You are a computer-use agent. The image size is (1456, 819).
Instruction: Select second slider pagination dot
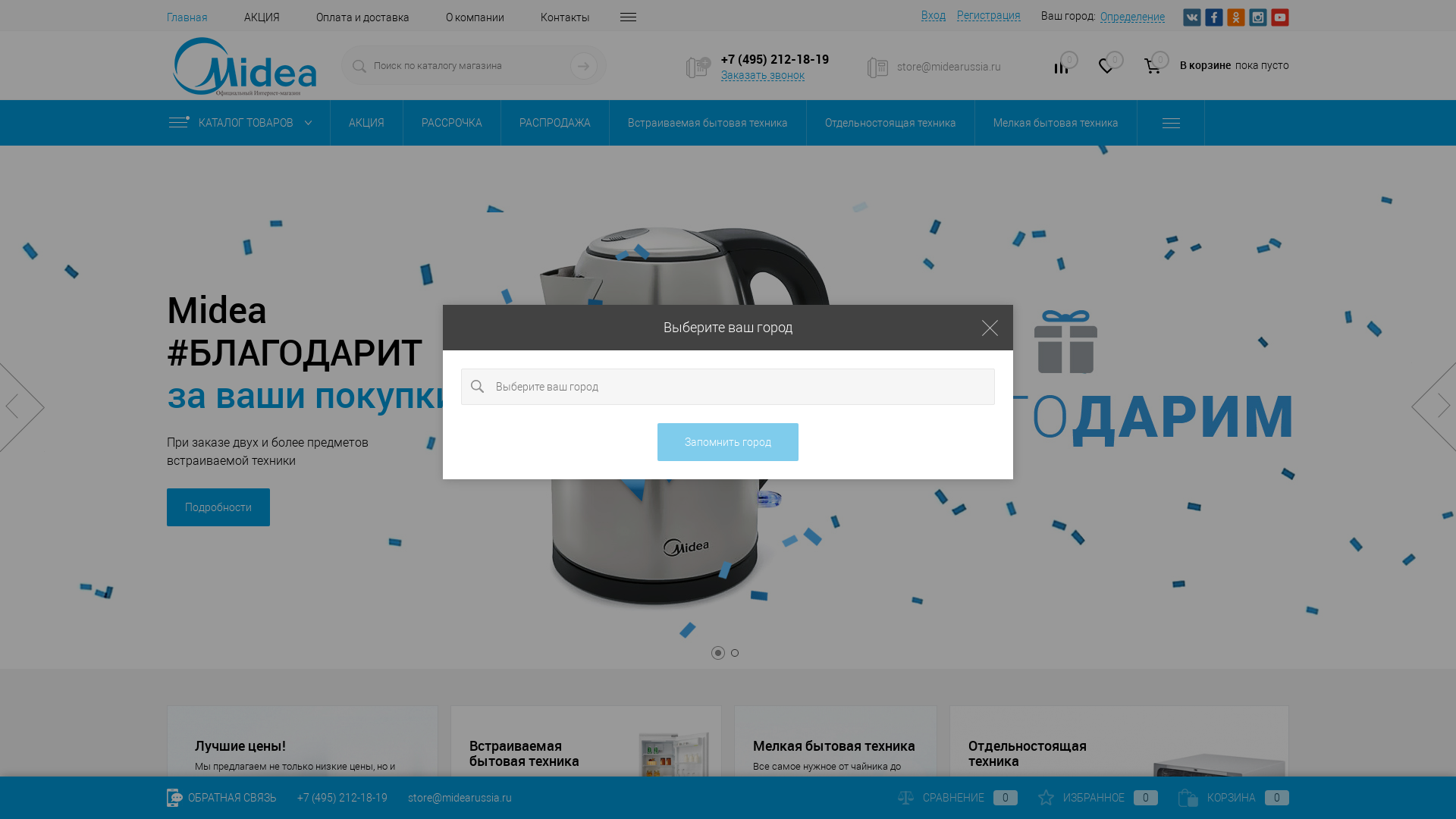(734, 653)
